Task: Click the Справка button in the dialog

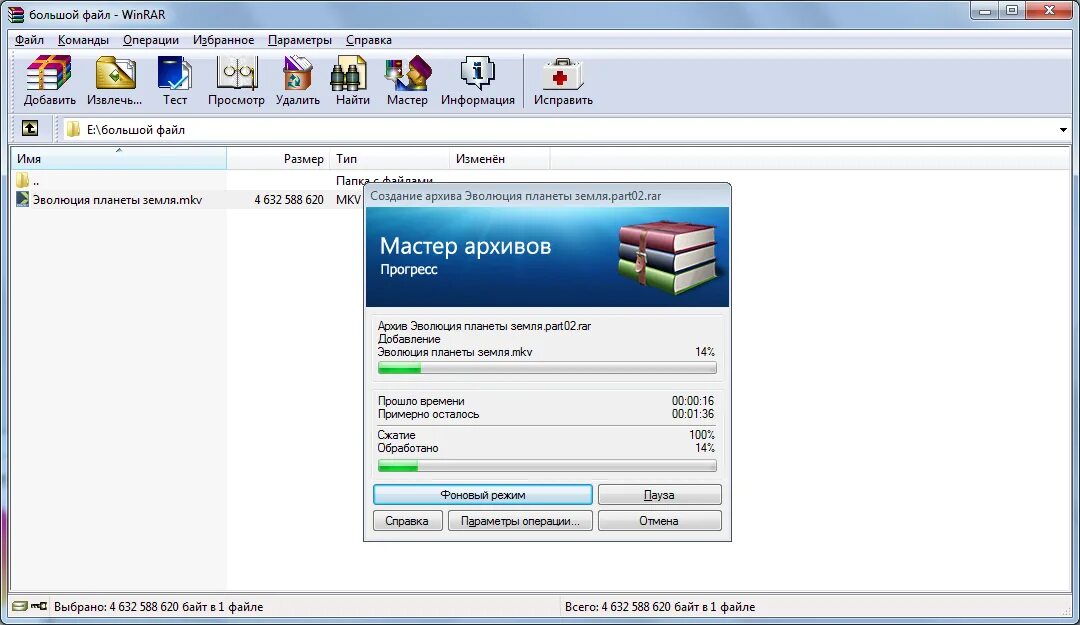Action: click(x=407, y=521)
